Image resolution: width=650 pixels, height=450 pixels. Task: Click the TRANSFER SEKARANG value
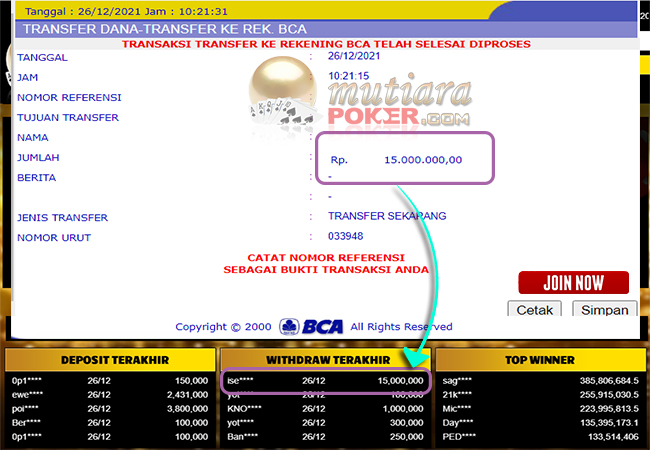[x=387, y=216]
